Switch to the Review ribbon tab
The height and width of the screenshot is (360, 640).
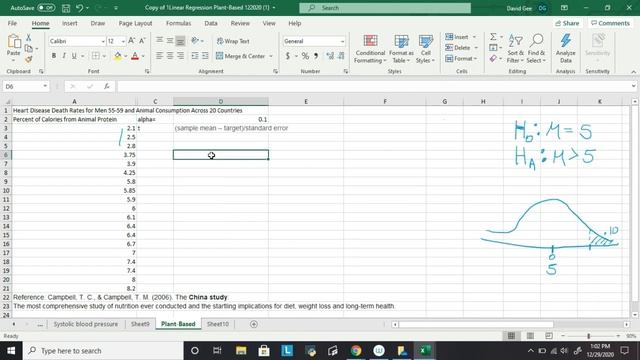coord(240,23)
